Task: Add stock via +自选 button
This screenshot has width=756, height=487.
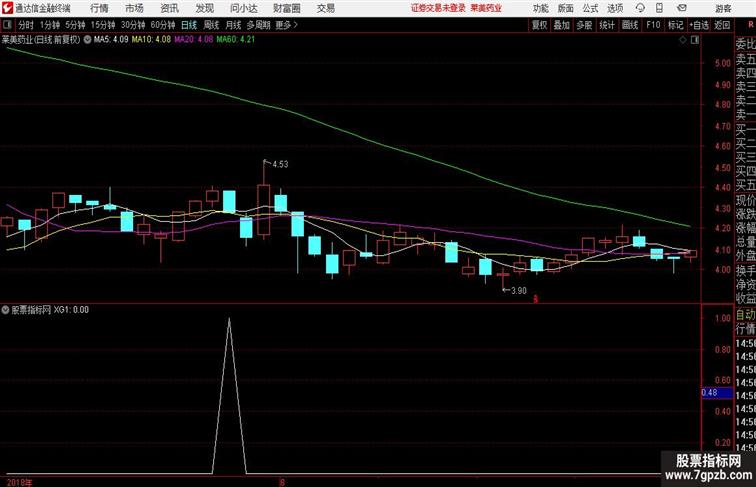Action: tap(699, 25)
